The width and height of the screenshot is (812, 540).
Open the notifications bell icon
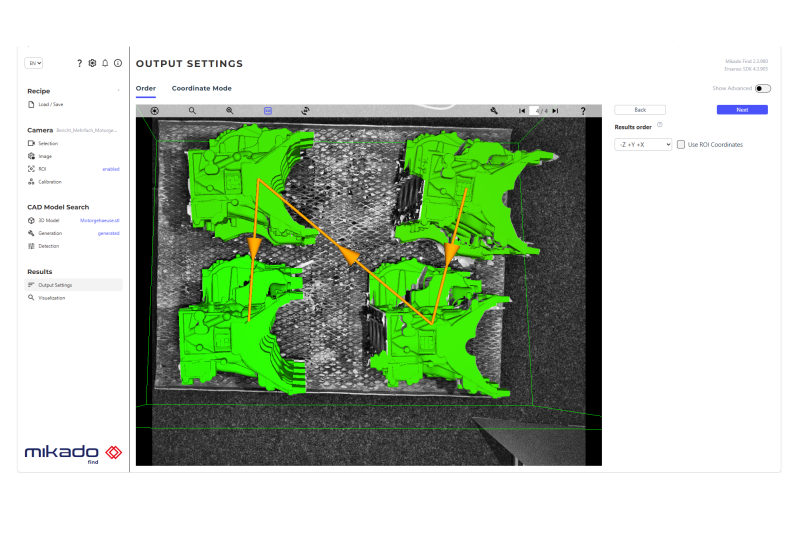pos(105,63)
